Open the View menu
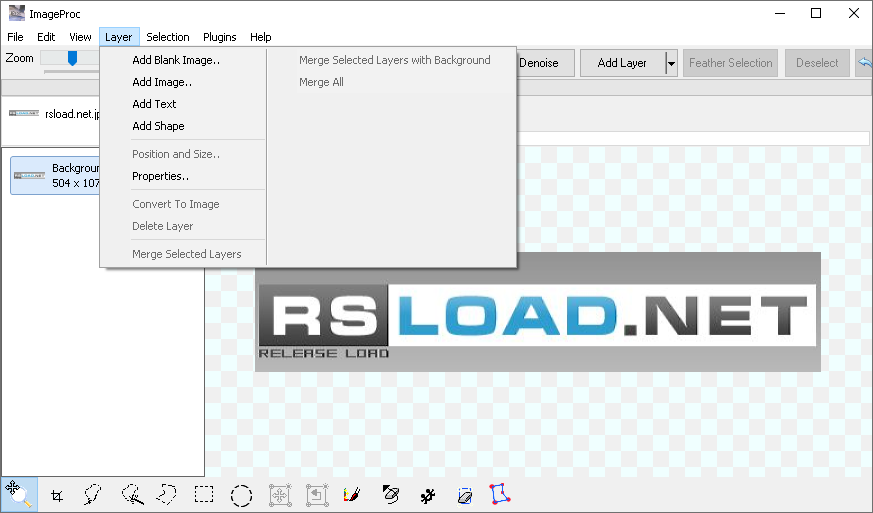 pyautogui.click(x=80, y=37)
